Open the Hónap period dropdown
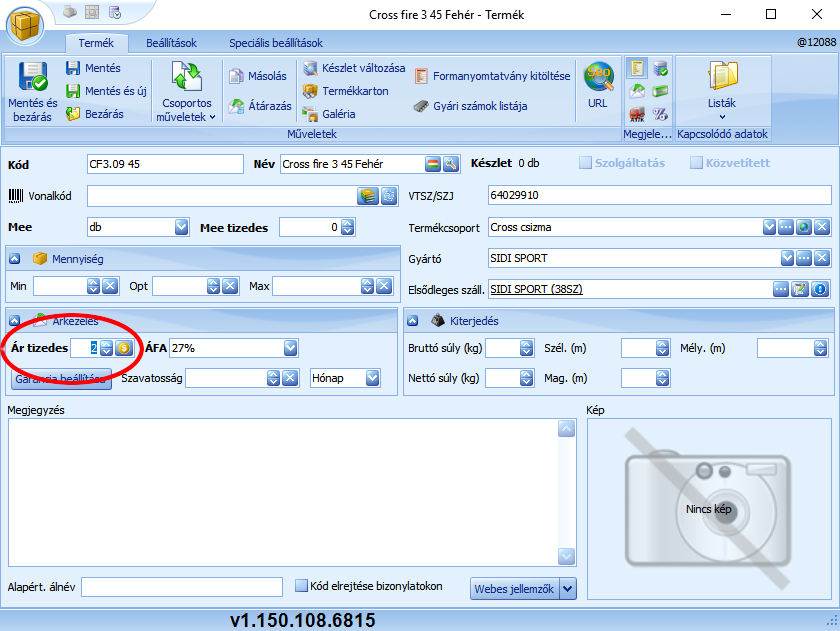 click(x=372, y=378)
